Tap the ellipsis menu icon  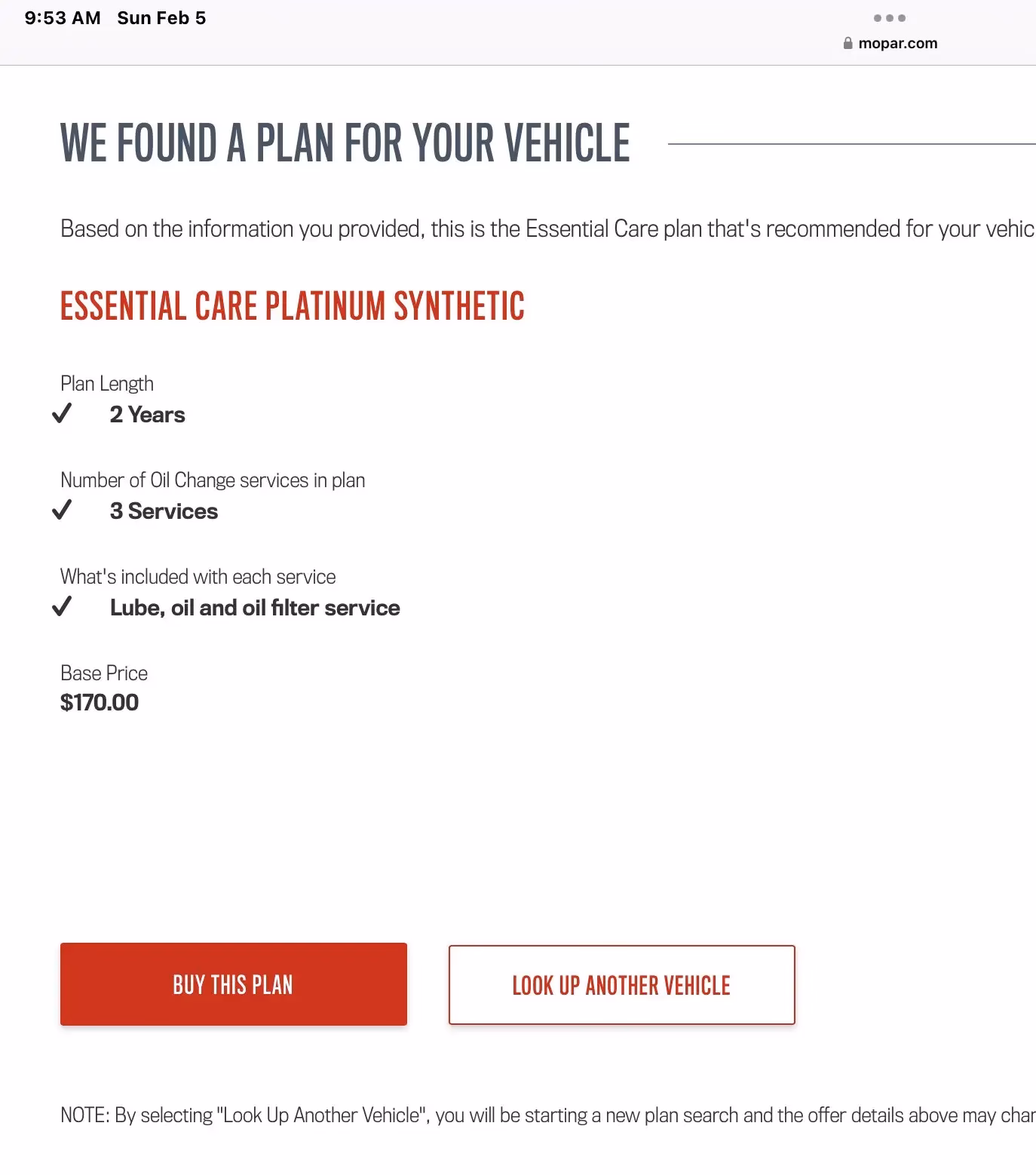tap(891, 17)
